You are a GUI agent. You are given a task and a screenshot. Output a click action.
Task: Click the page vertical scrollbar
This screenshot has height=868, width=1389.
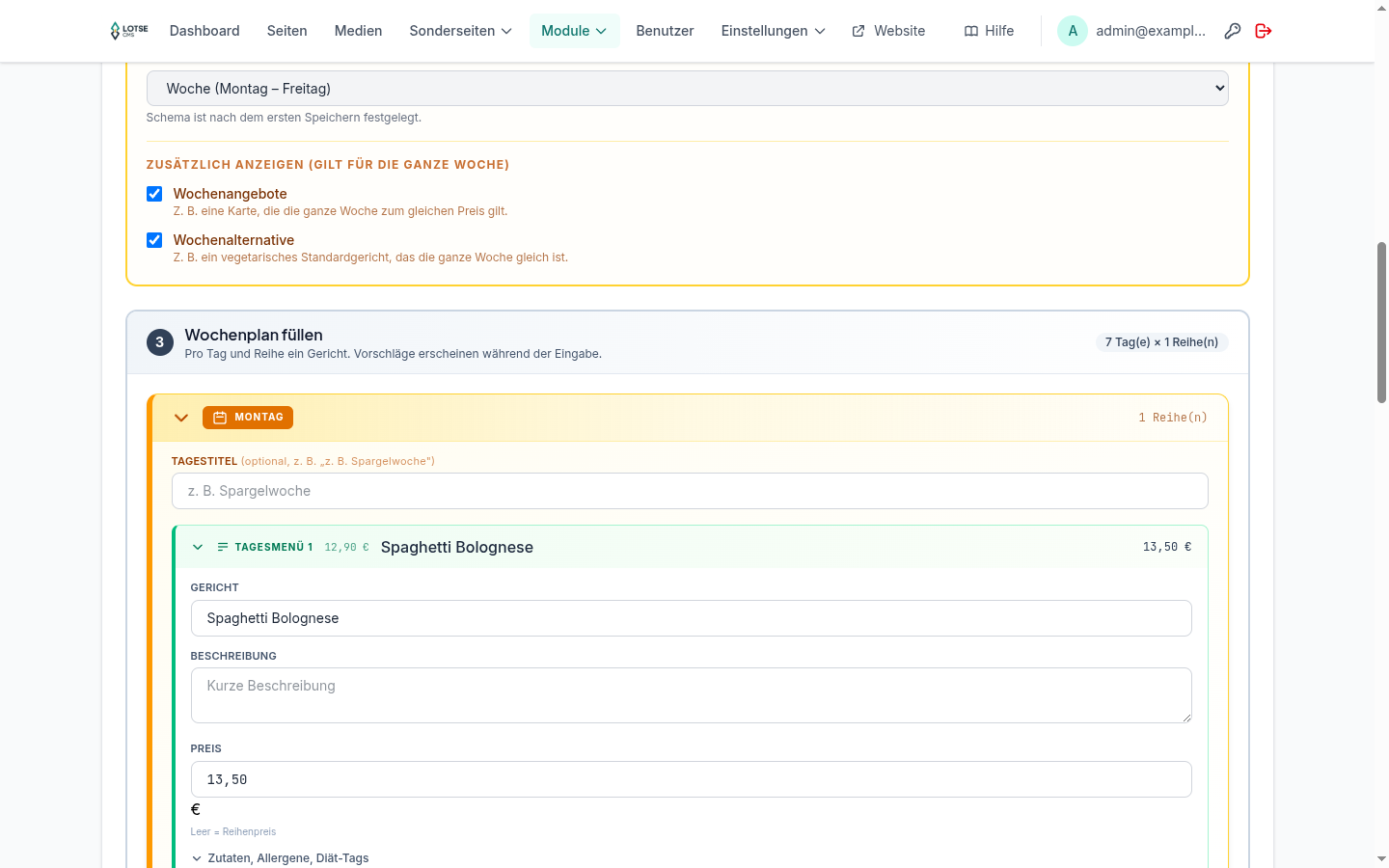[x=1381, y=323]
